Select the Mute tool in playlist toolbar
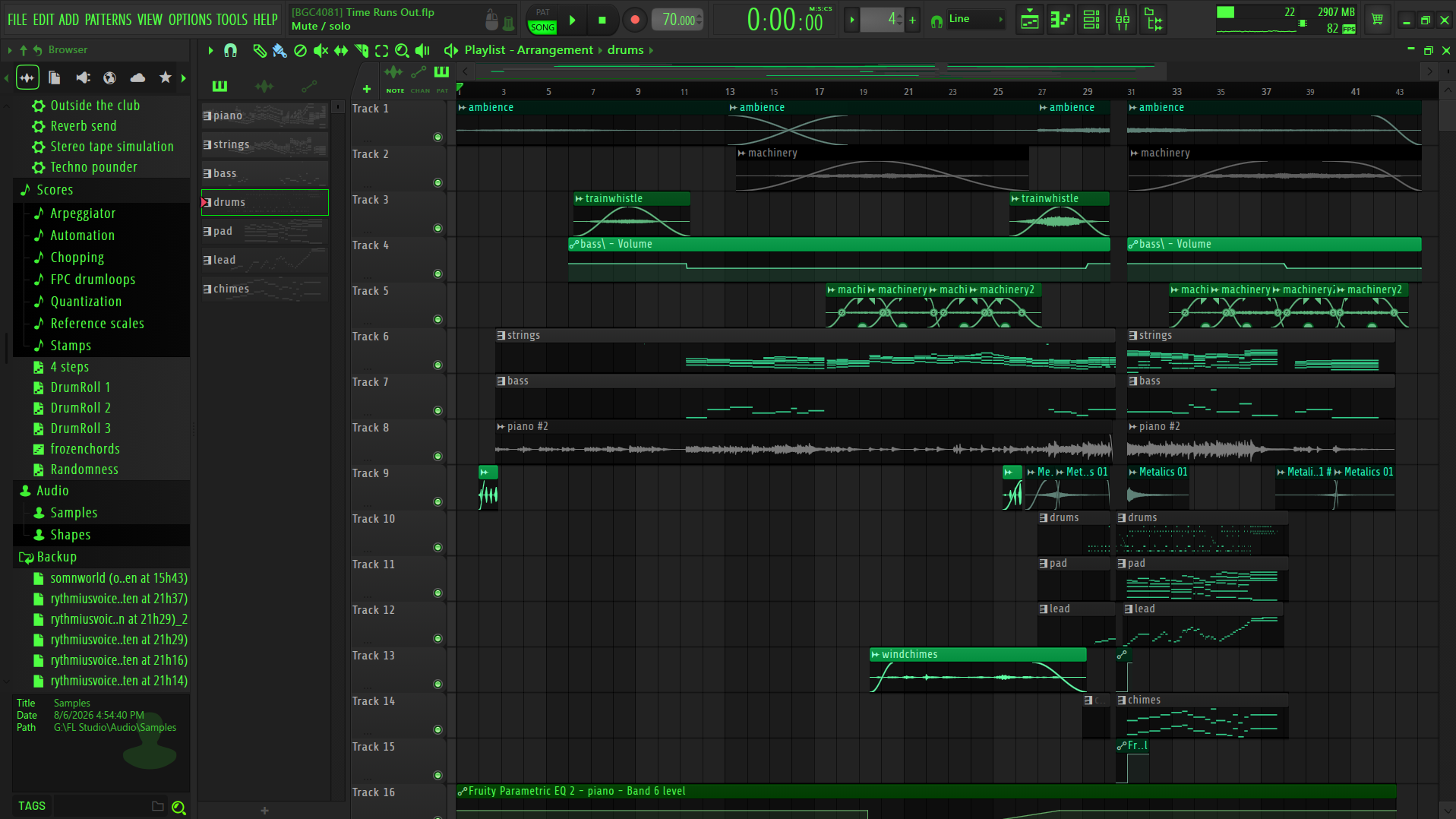The width and height of the screenshot is (1456, 819). pos(321,51)
